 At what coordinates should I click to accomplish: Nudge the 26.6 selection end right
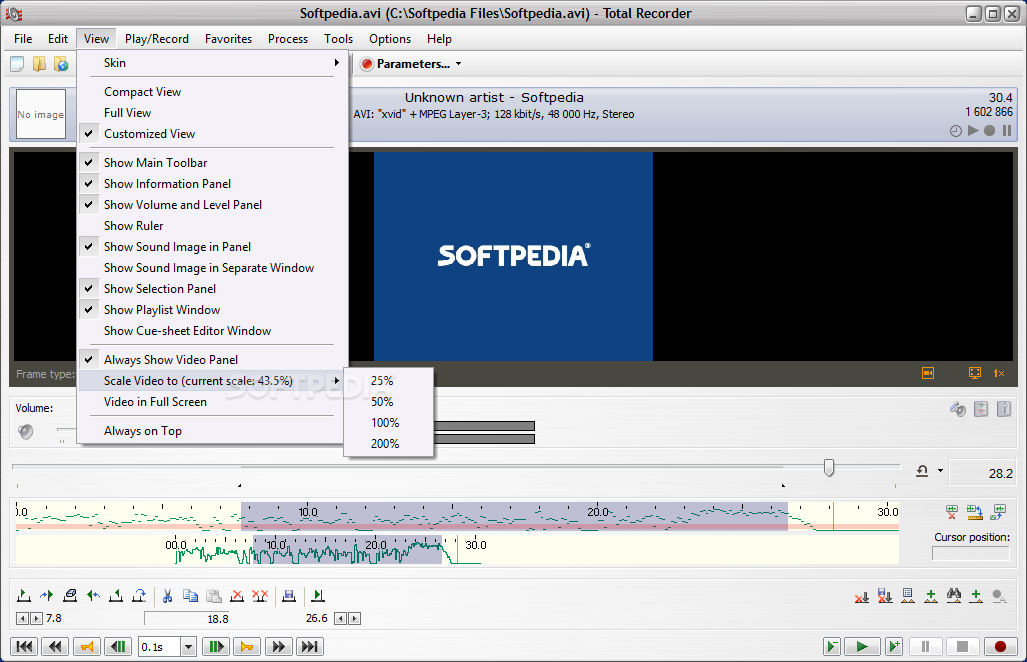coord(354,618)
